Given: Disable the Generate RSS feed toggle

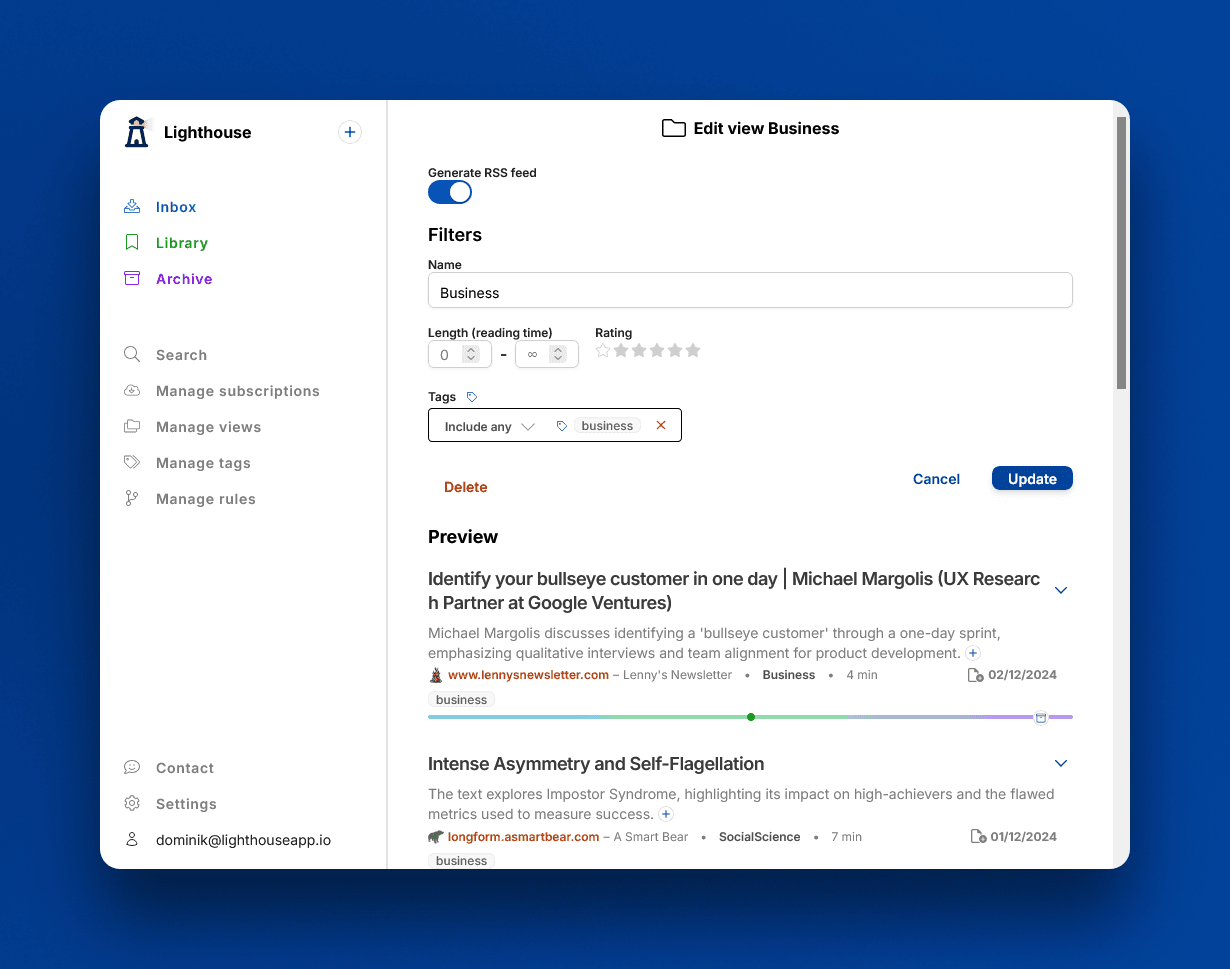Looking at the screenshot, I should click(x=450, y=192).
